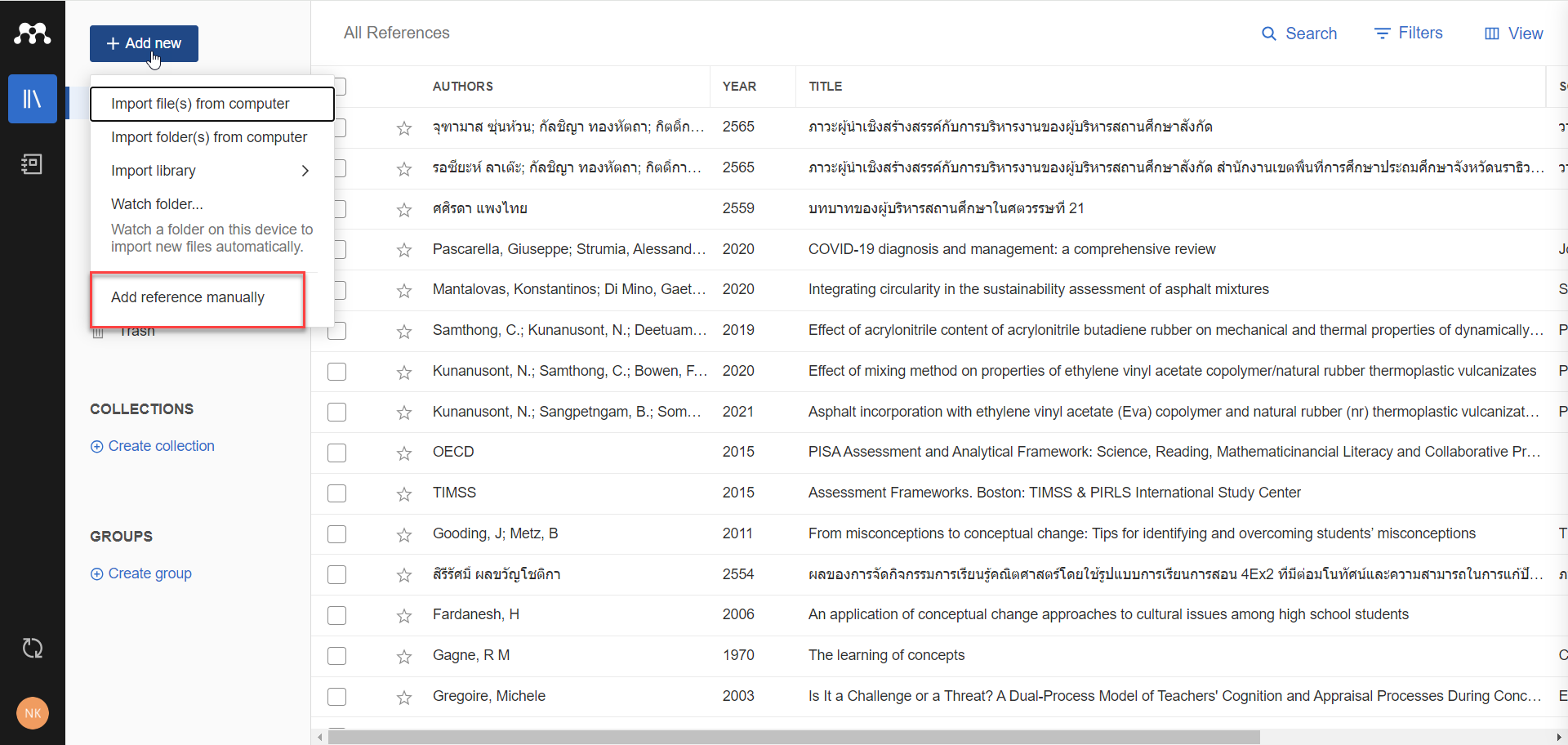Star the Gooding 2011 reference
This screenshot has height=745, width=1568.
click(x=404, y=535)
